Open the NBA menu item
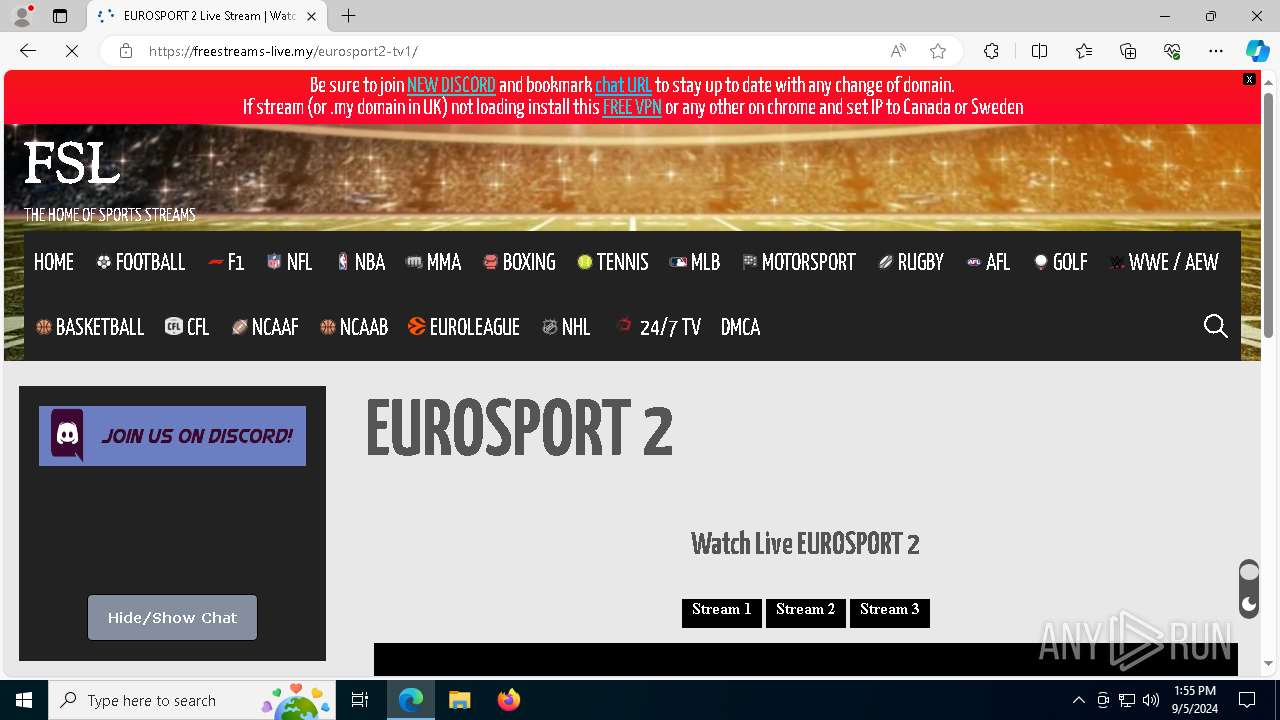This screenshot has height=720, width=1280. (x=360, y=262)
